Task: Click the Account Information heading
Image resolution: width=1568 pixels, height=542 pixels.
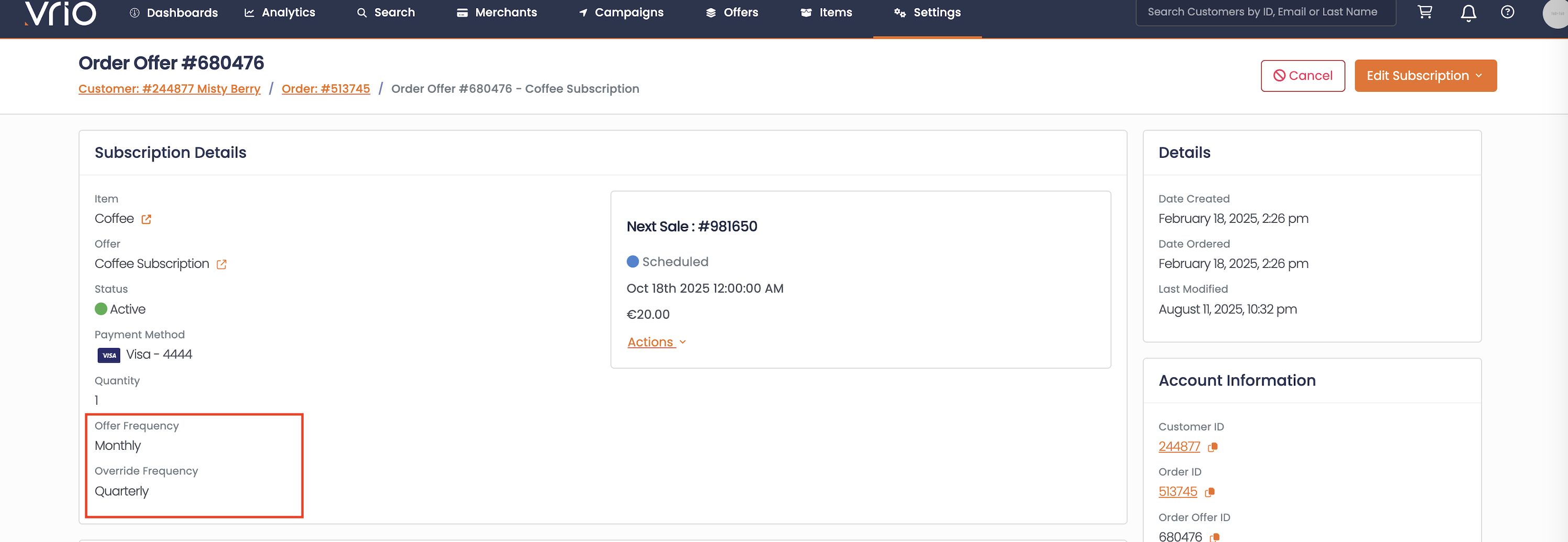Action: [1237, 381]
